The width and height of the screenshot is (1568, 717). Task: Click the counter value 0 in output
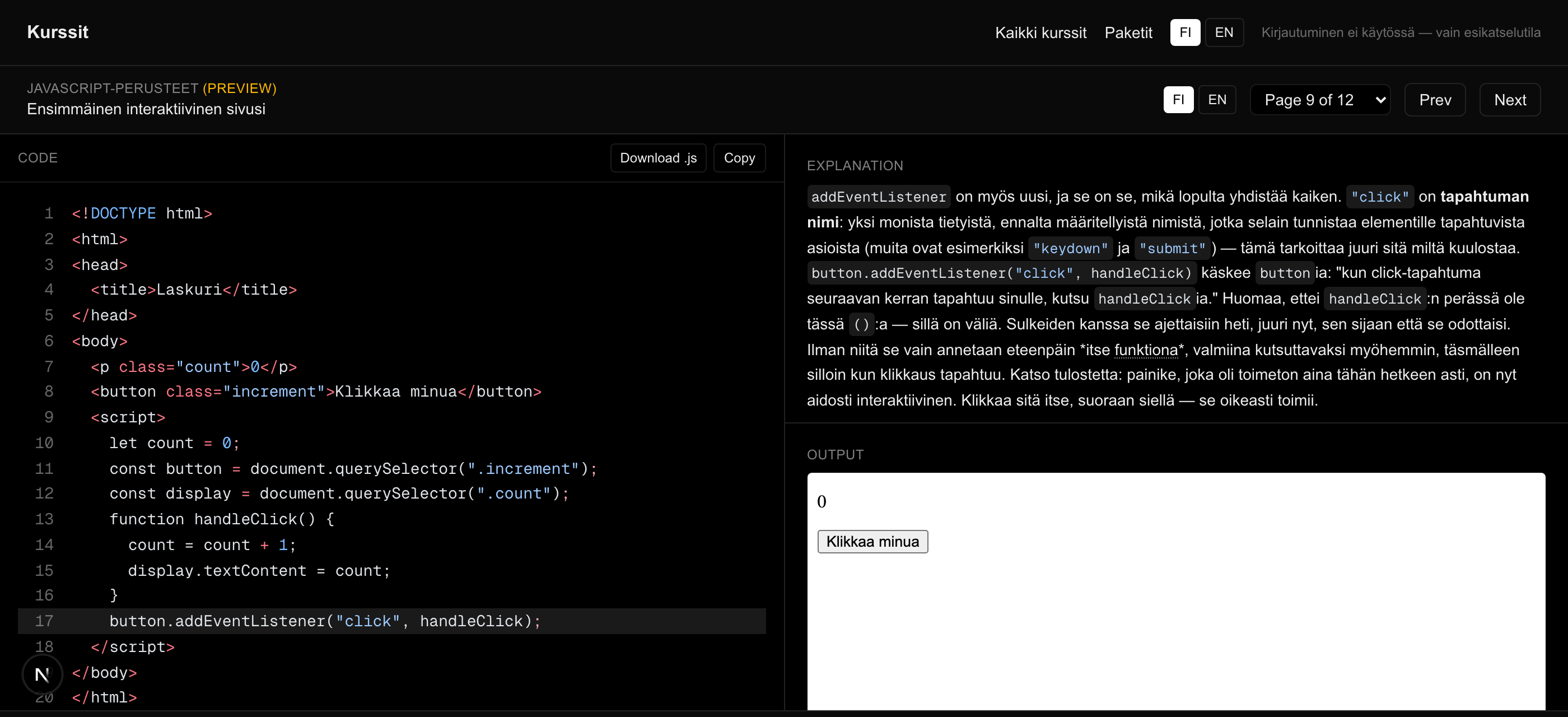pos(821,502)
